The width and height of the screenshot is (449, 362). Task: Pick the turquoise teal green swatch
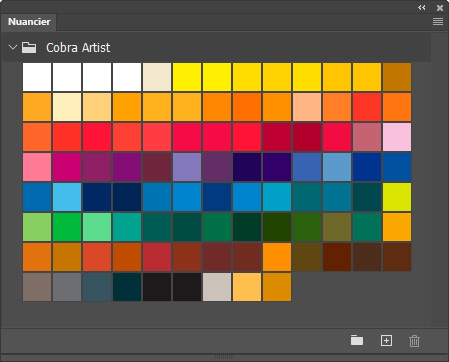point(127,227)
